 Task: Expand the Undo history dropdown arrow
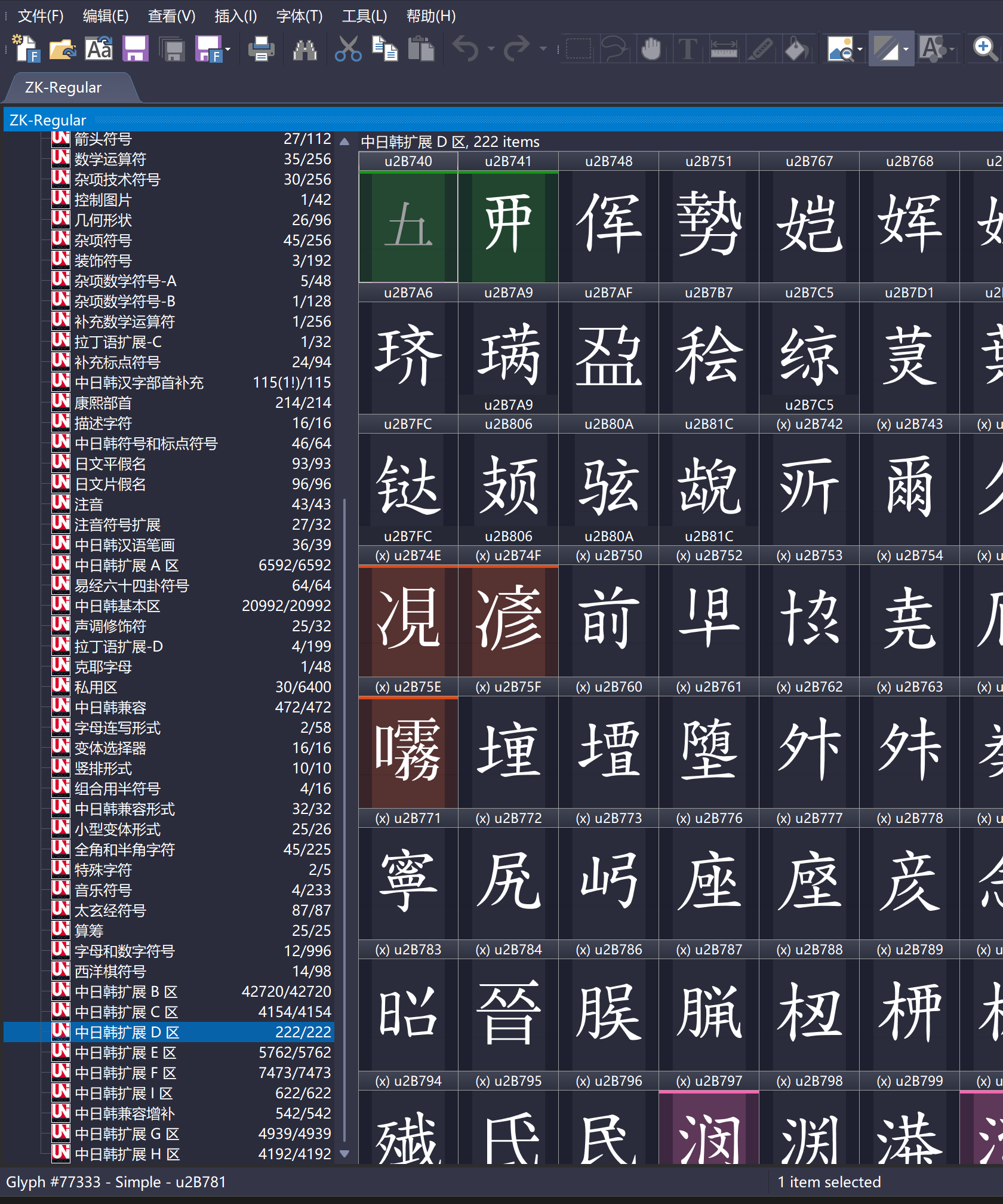click(x=491, y=49)
